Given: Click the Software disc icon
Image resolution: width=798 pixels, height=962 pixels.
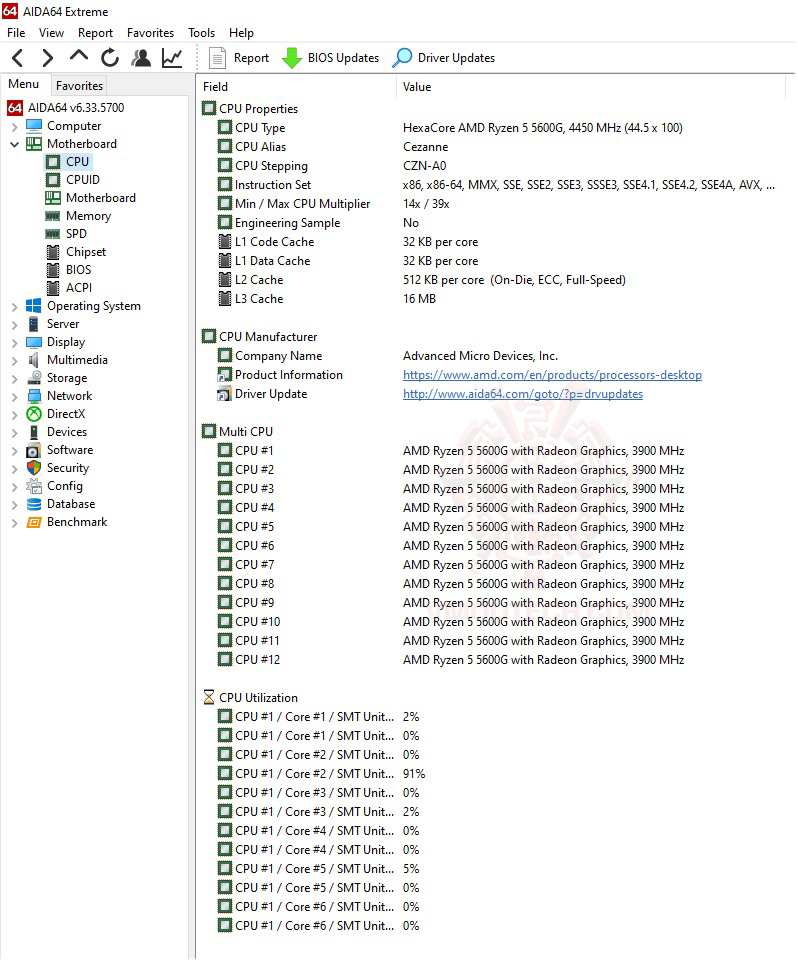Looking at the screenshot, I should 34,450.
